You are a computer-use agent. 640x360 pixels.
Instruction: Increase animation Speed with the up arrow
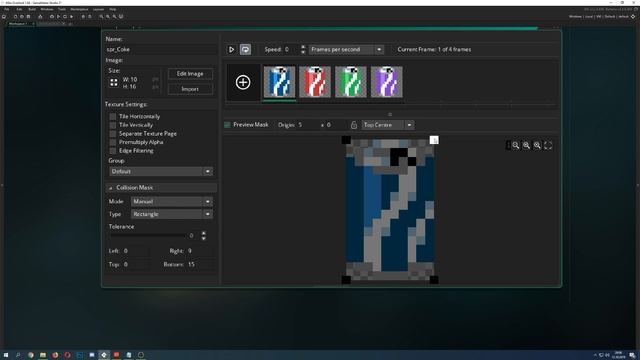click(x=303, y=47)
